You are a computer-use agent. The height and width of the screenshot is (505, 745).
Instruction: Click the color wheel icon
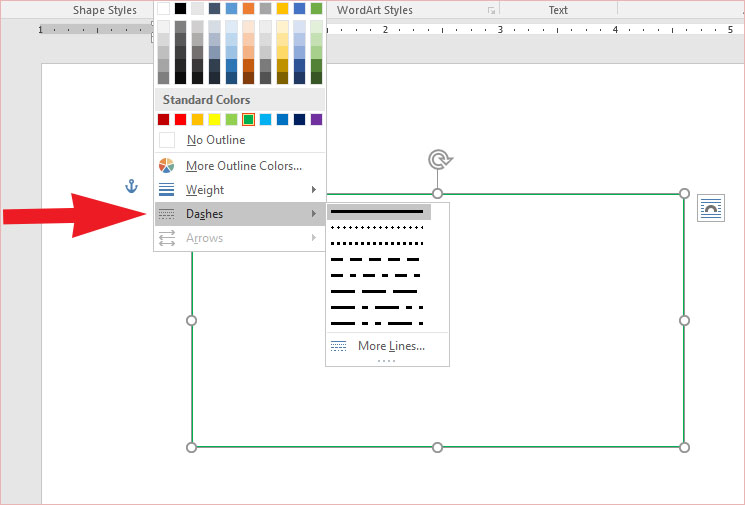(166, 166)
